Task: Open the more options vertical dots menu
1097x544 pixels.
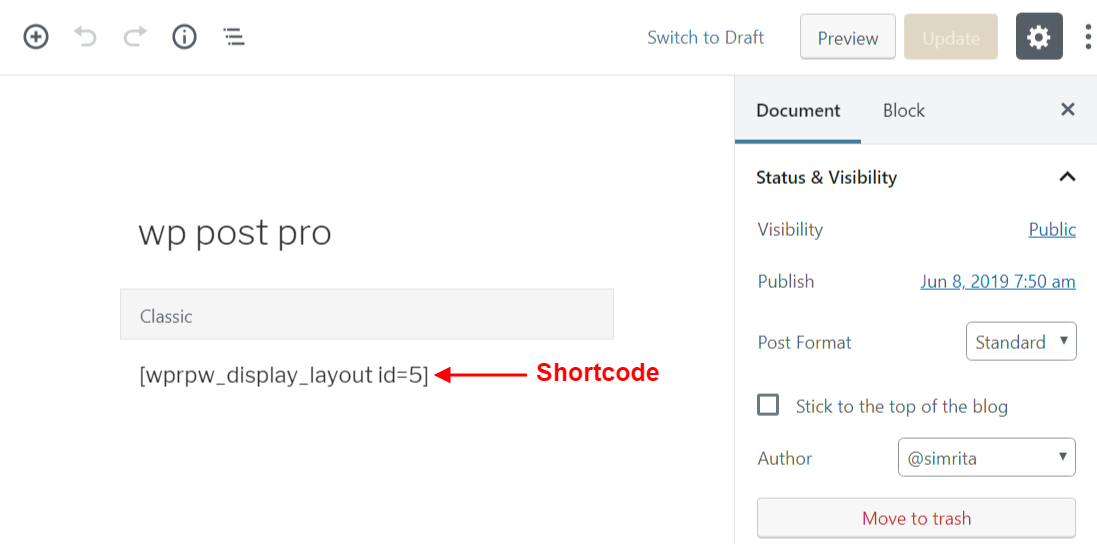Action: click(x=1088, y=37)
